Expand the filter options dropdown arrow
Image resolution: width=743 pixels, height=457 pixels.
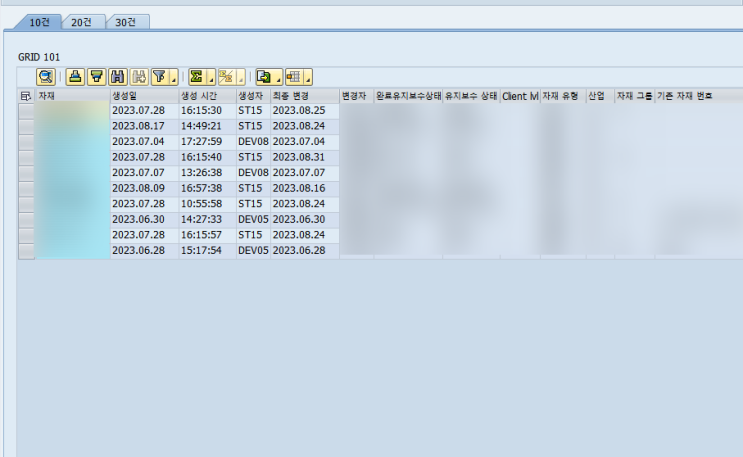173,78
